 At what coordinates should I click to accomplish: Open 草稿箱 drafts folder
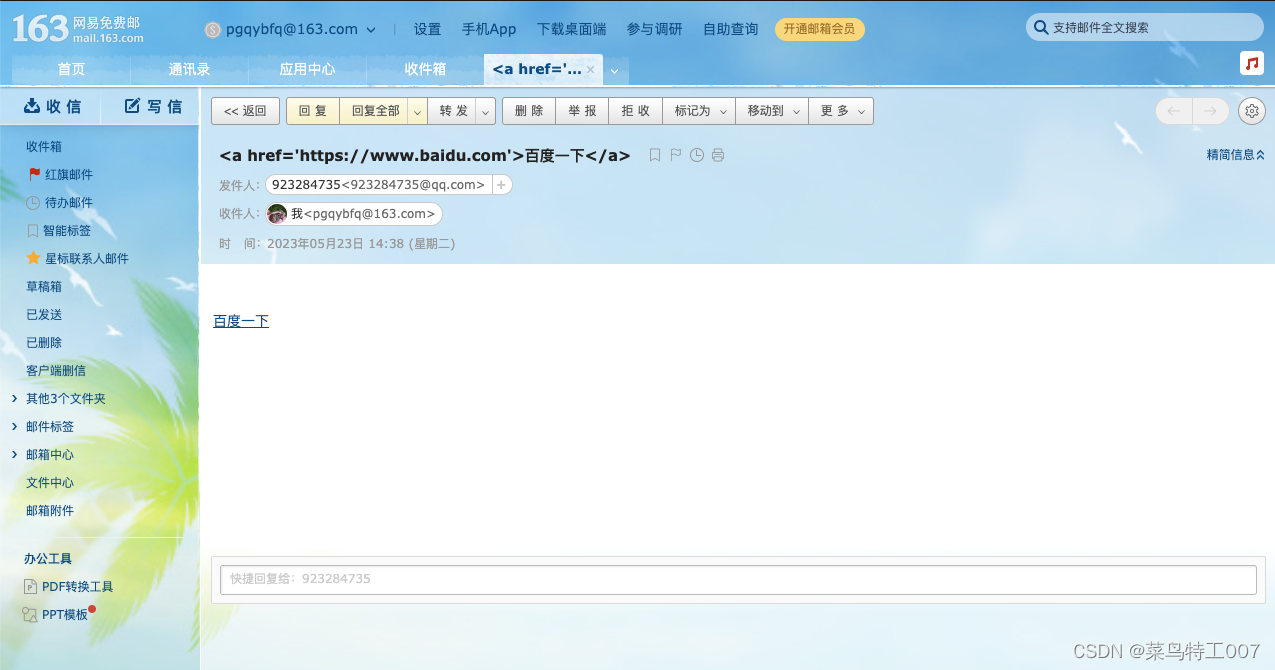[44, 286]
